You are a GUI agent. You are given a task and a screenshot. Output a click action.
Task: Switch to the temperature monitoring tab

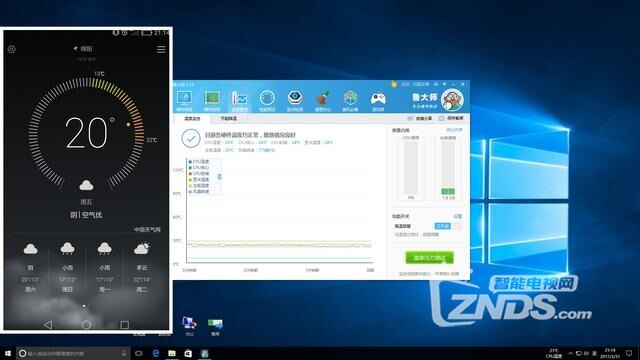192,118
